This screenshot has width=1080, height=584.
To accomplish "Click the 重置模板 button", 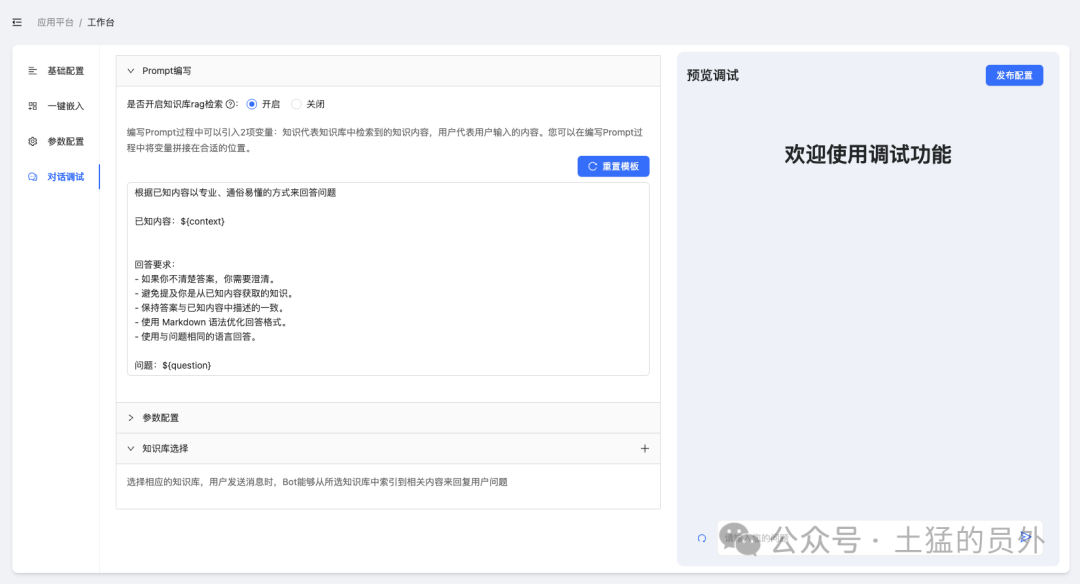I will pyautogui.click(x=613, y=166).
